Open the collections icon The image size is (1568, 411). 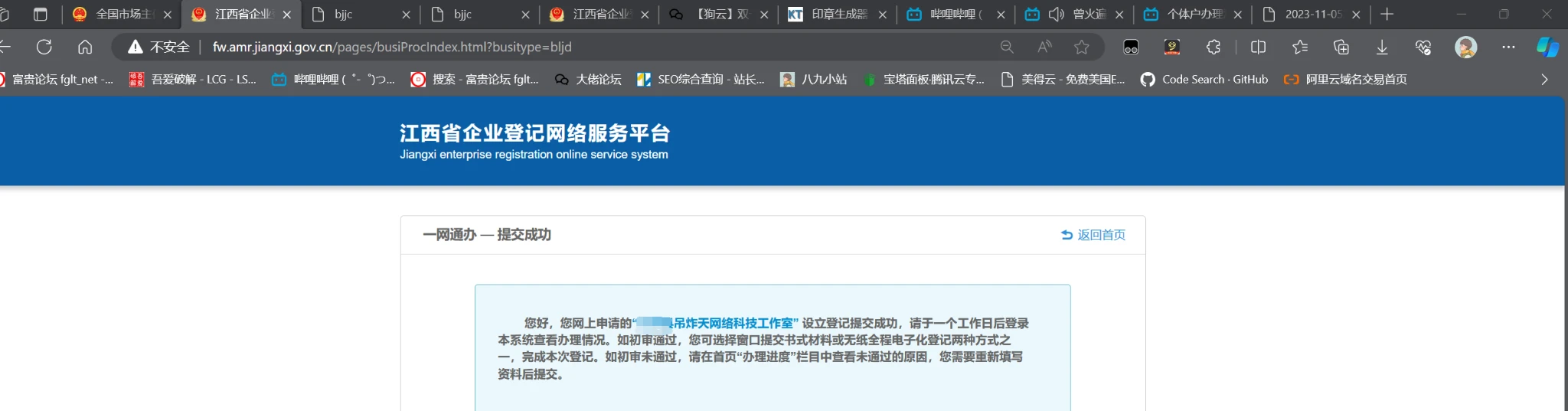(1341, 47)
